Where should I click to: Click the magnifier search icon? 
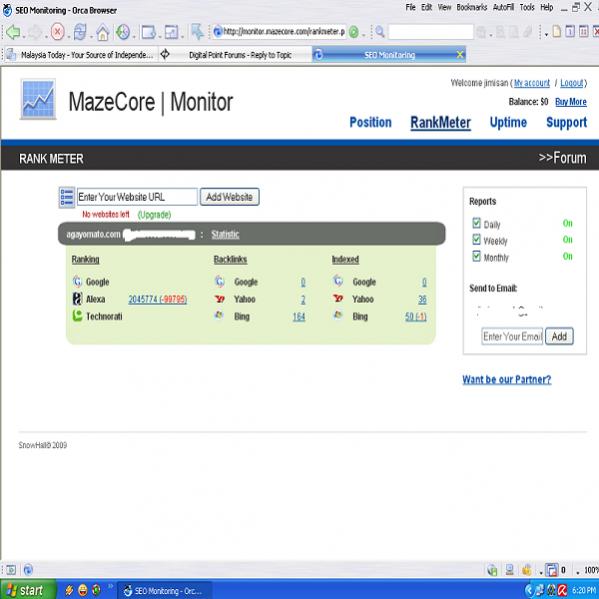(x=380, y=32)
